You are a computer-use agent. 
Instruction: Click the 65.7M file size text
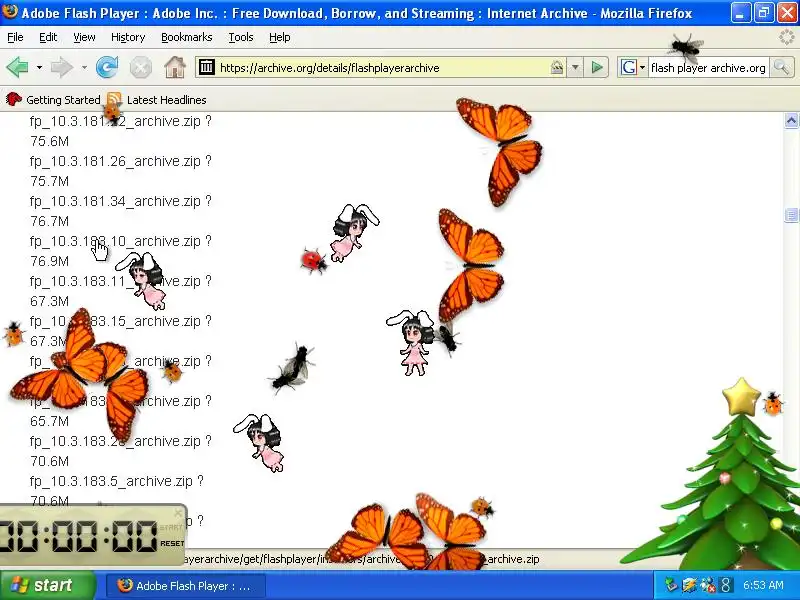pyautogui.click(x=49, y=421)
